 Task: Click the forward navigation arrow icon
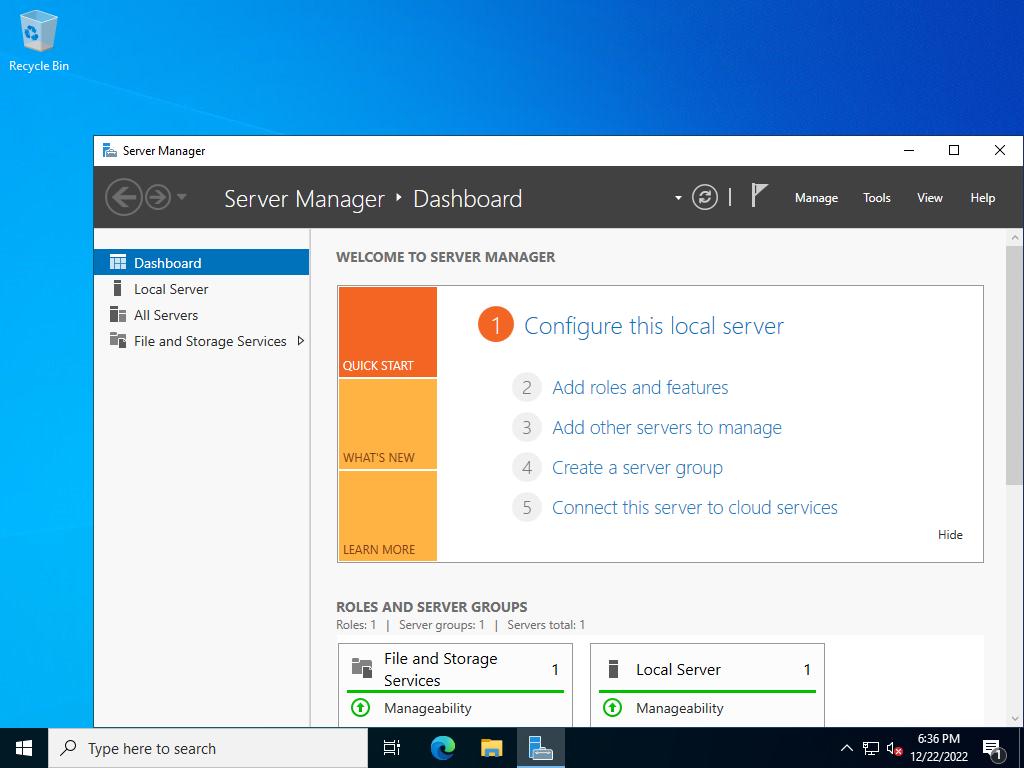coord(157,197)
